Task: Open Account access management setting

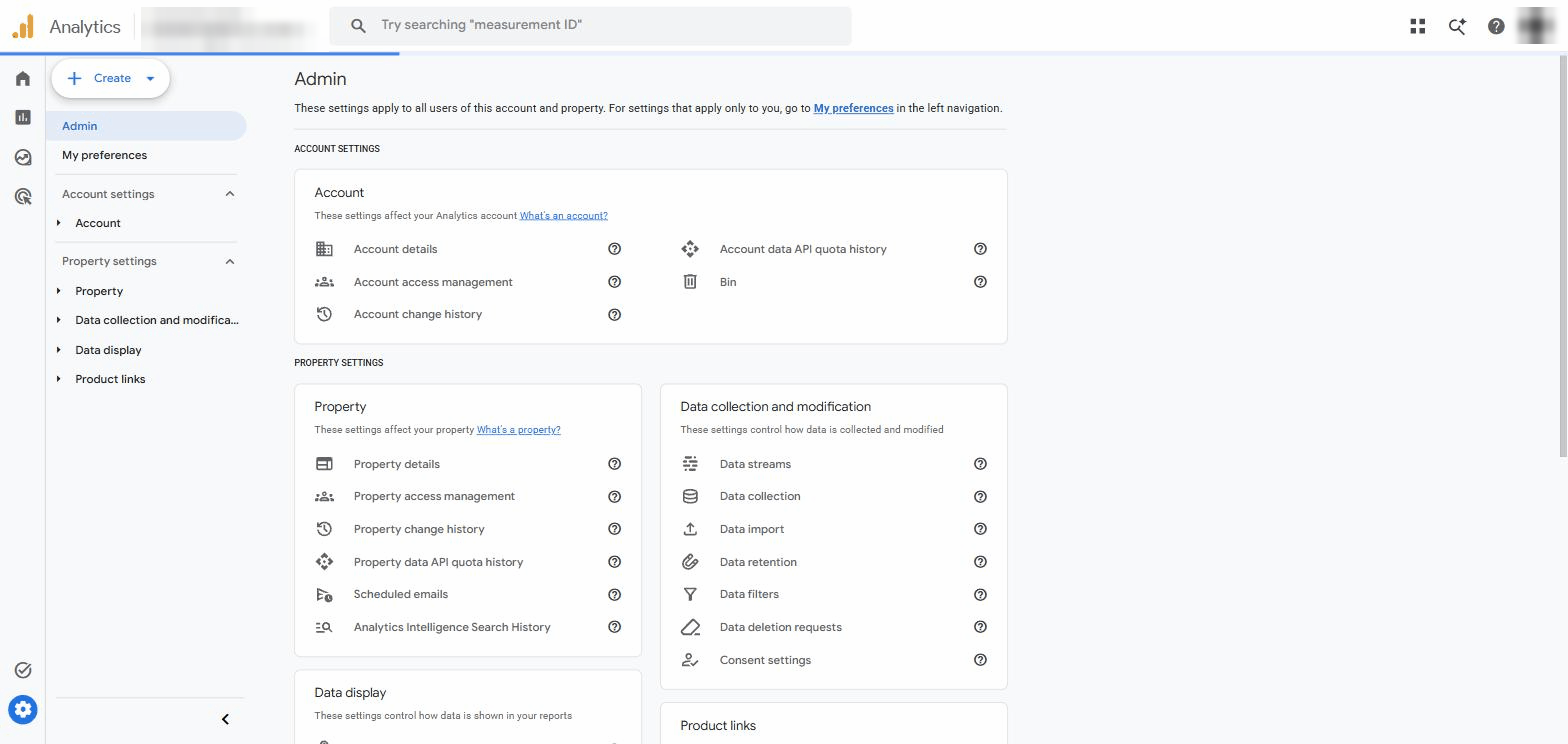Action: pos(433,282)
